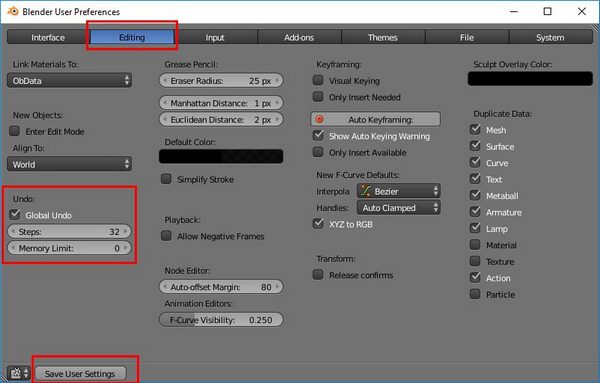Open the Bezier interpolation dropdown
The width and height of the screenshot is (600, 383).
click(398, 191)
